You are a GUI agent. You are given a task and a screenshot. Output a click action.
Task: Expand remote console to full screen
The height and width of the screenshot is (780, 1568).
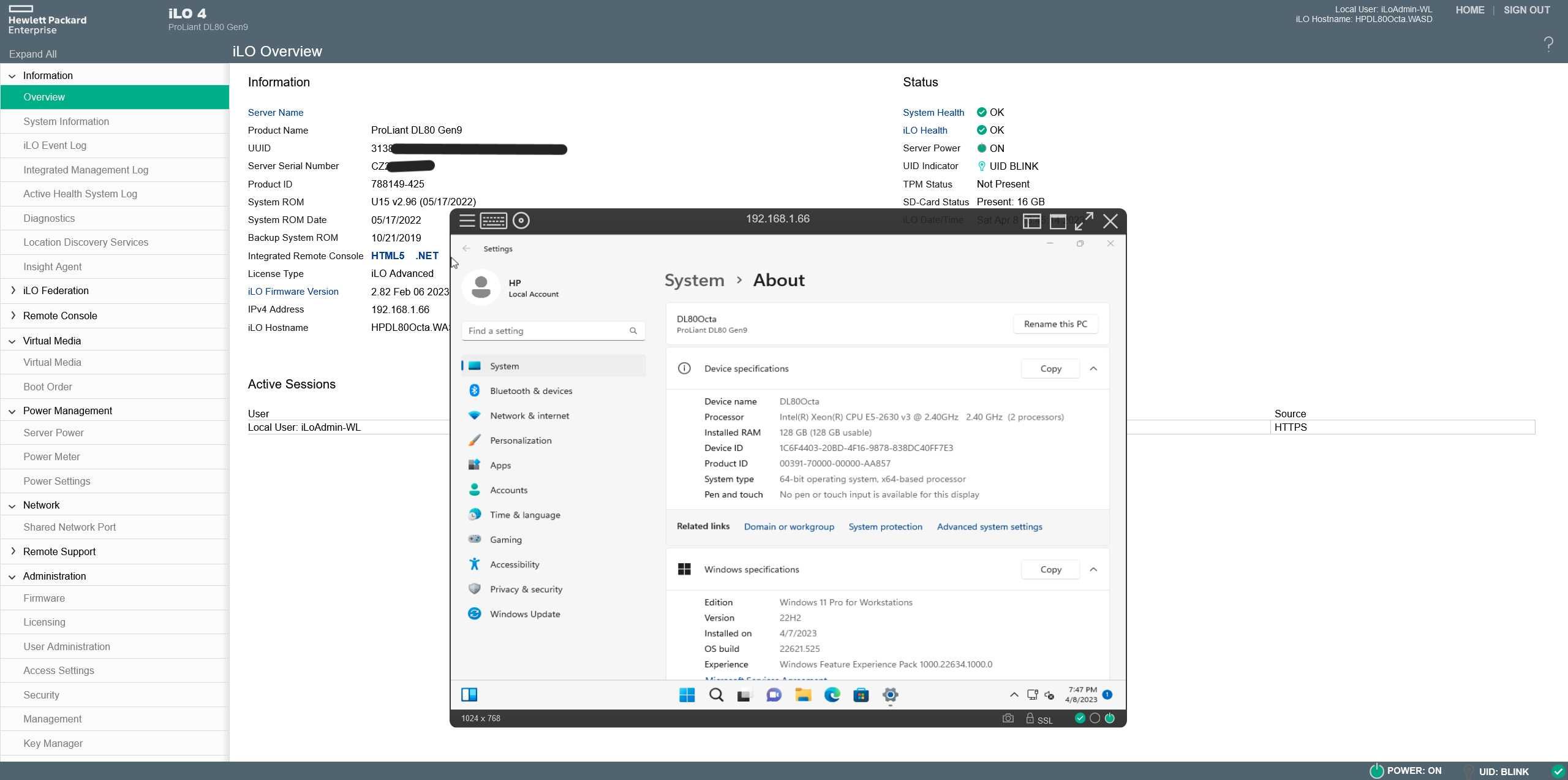click(x=1084, y=221)
